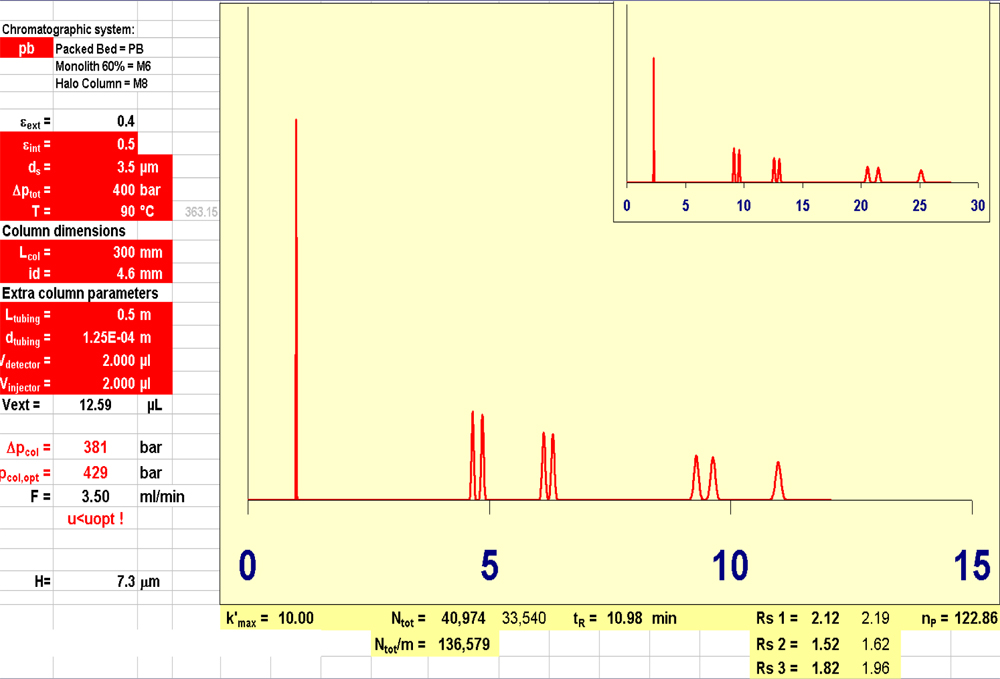This screenshot has height=679, width=1000.
Task: Select the Ntot/m value 136,579
Action: pyautogui.click(x=464, y=645)
